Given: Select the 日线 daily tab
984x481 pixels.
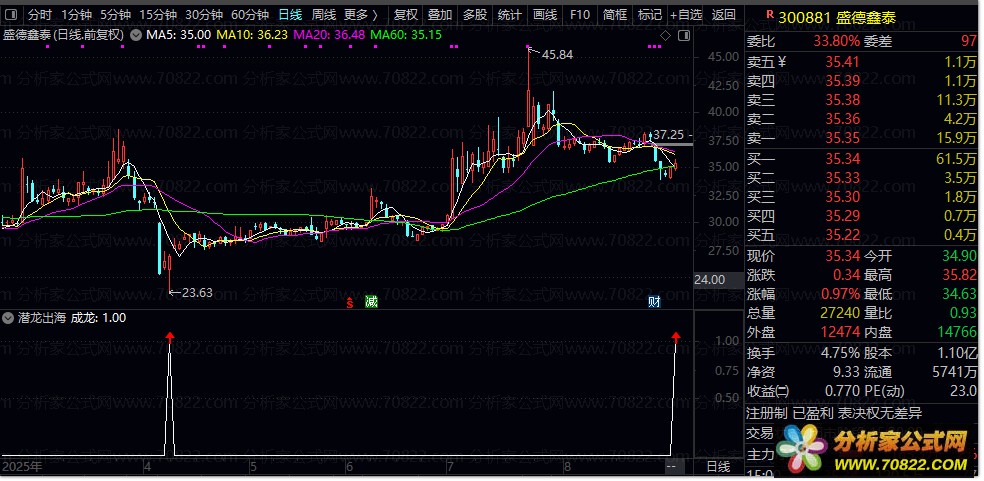Looking at the screenshot, I should tap(290, 14).
